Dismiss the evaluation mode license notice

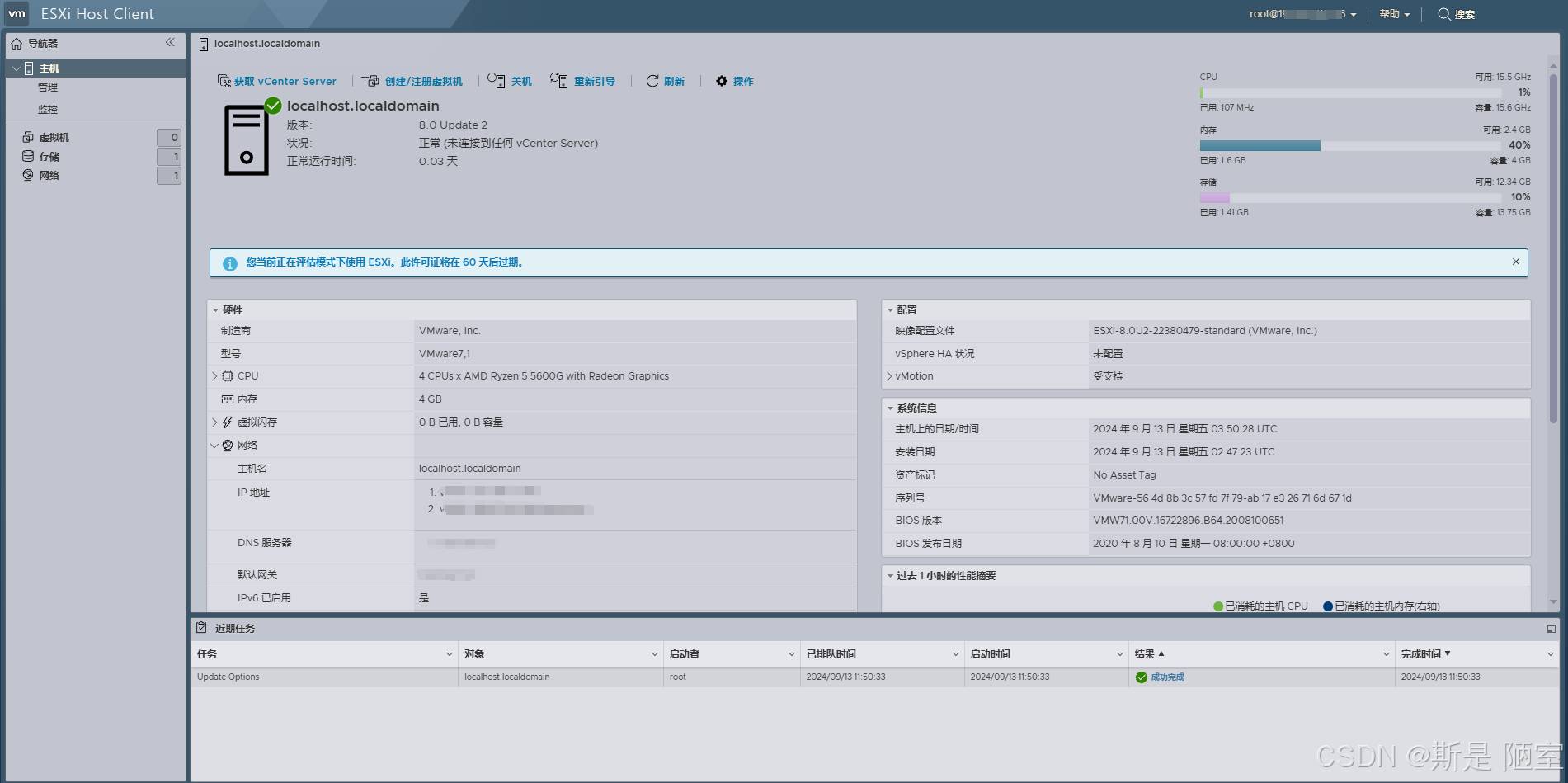[1515, 262]
